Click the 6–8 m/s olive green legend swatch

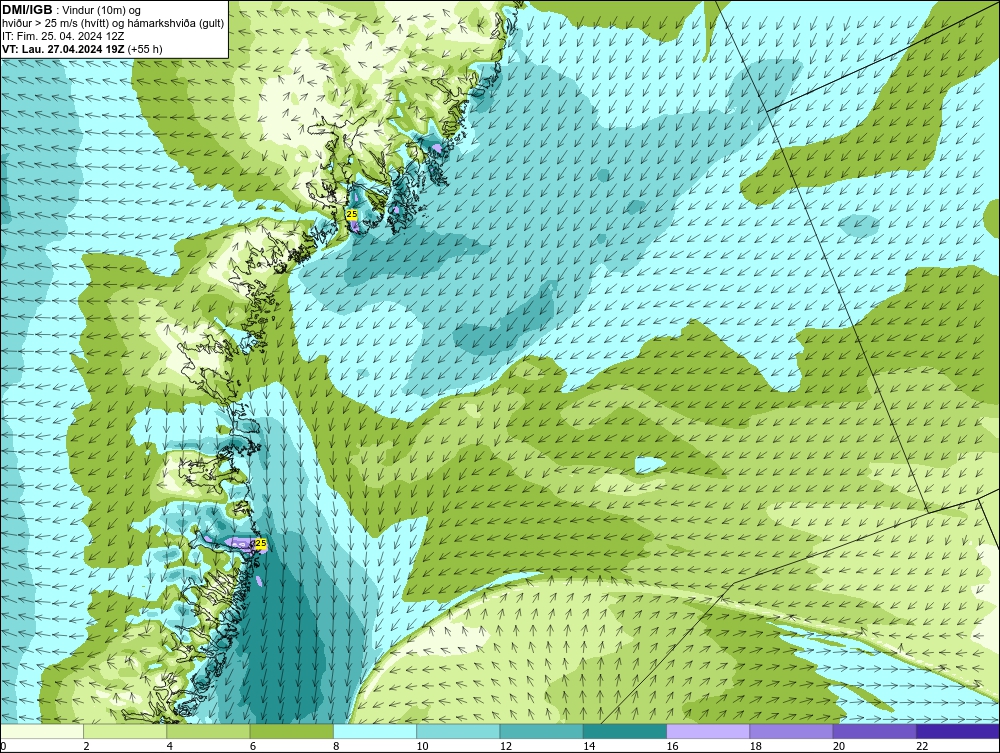tap(291, 731)
